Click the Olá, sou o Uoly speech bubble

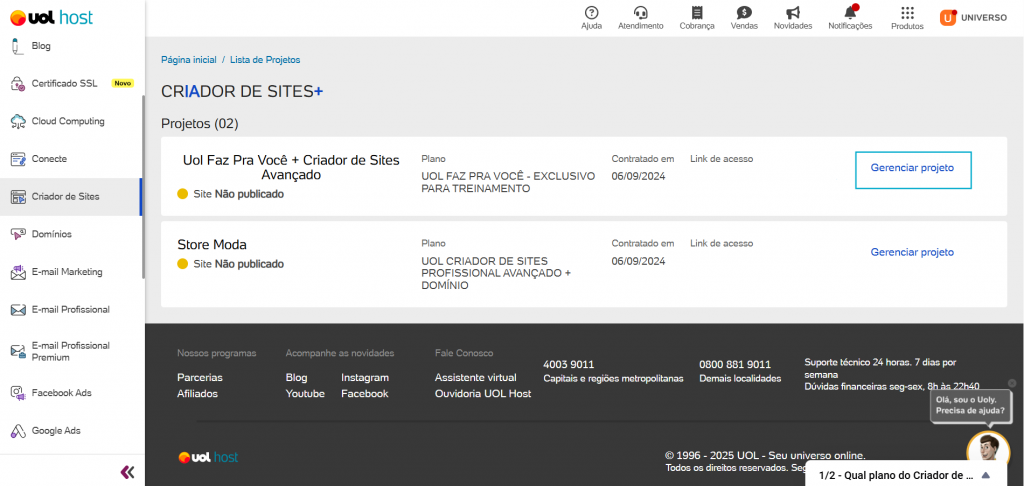tap(970, 406)
